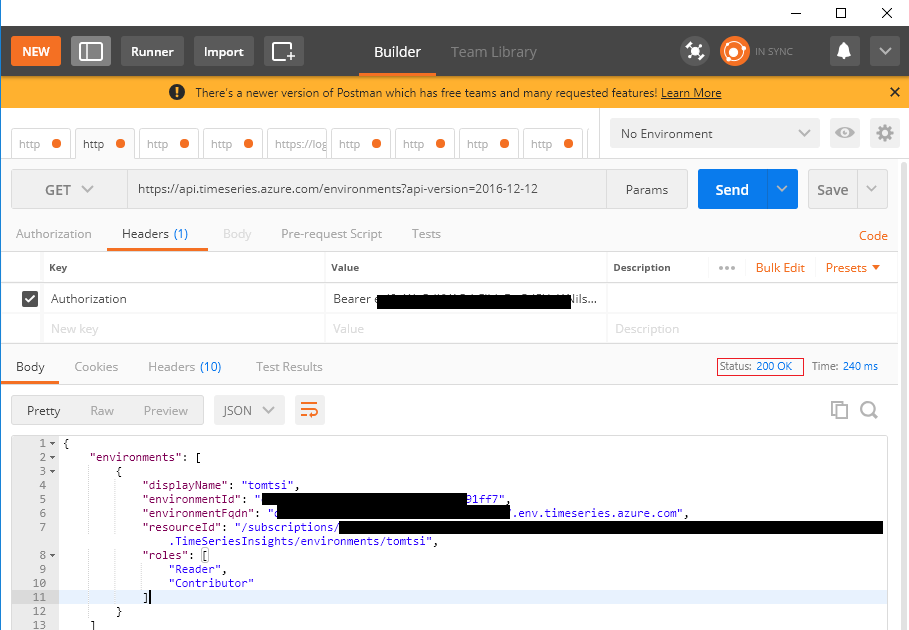Follow the Learn More link

pos(691,93)
